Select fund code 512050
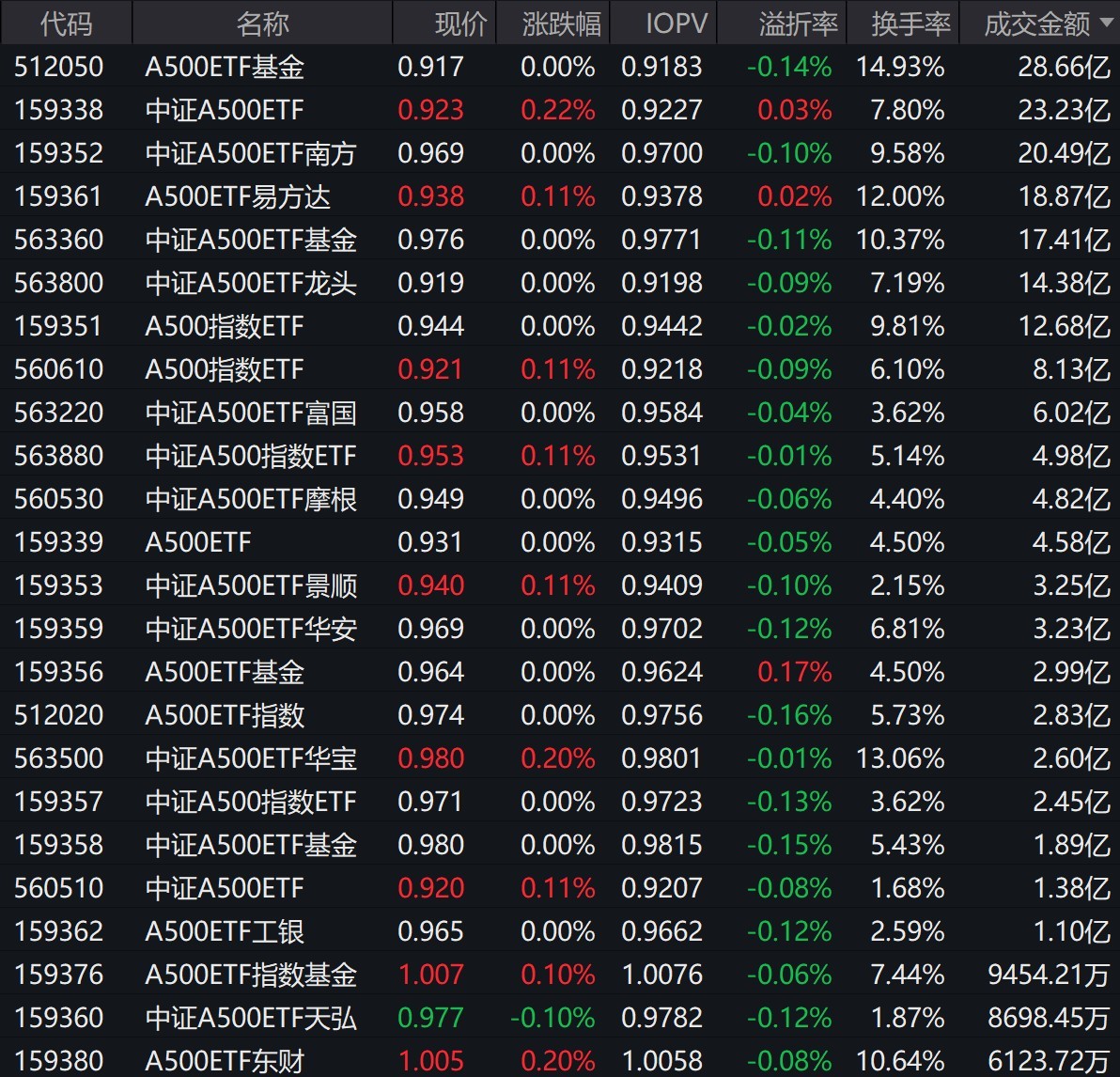 point(58,67)
